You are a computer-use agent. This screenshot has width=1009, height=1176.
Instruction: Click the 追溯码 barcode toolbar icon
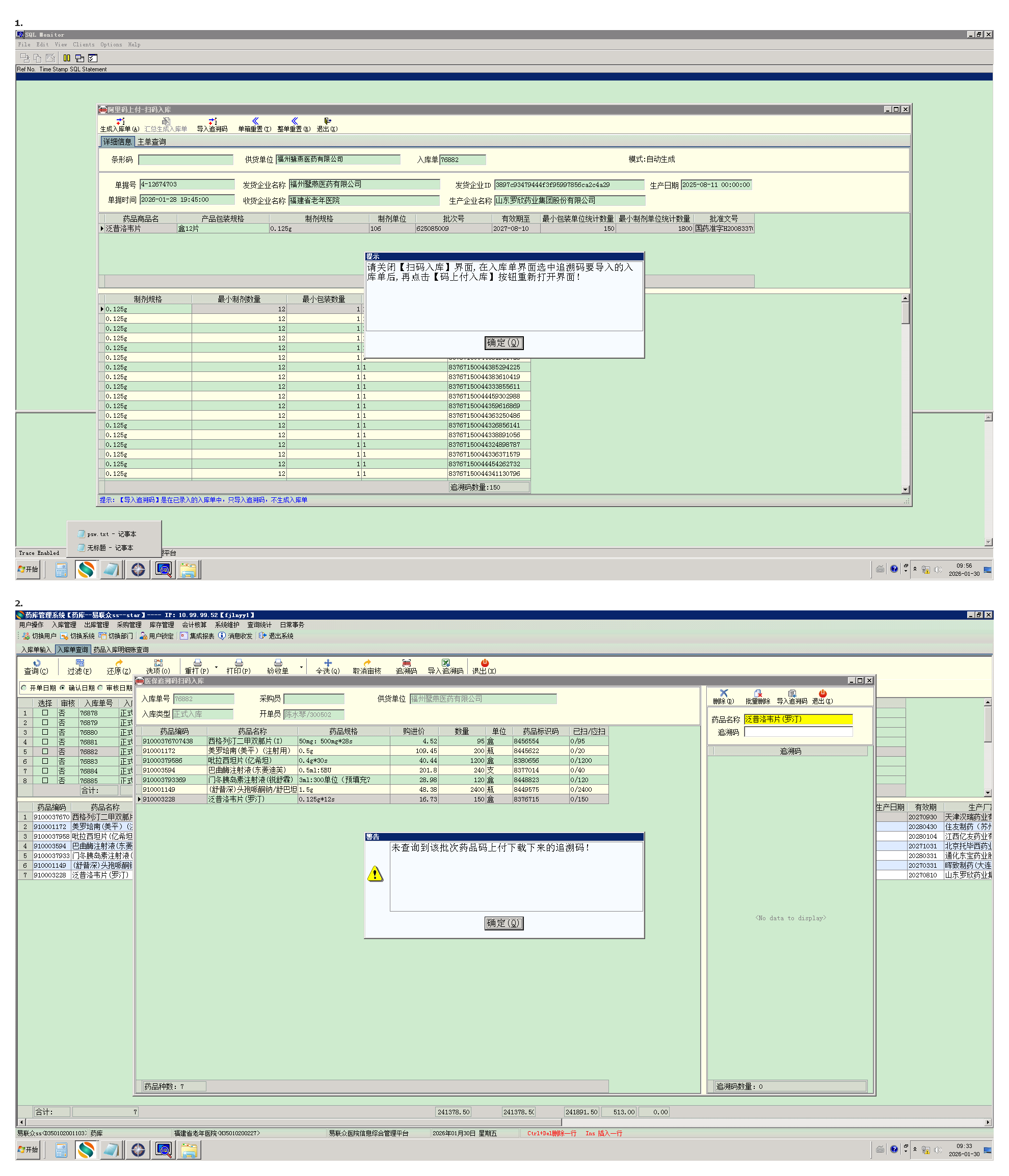[406, 663]
